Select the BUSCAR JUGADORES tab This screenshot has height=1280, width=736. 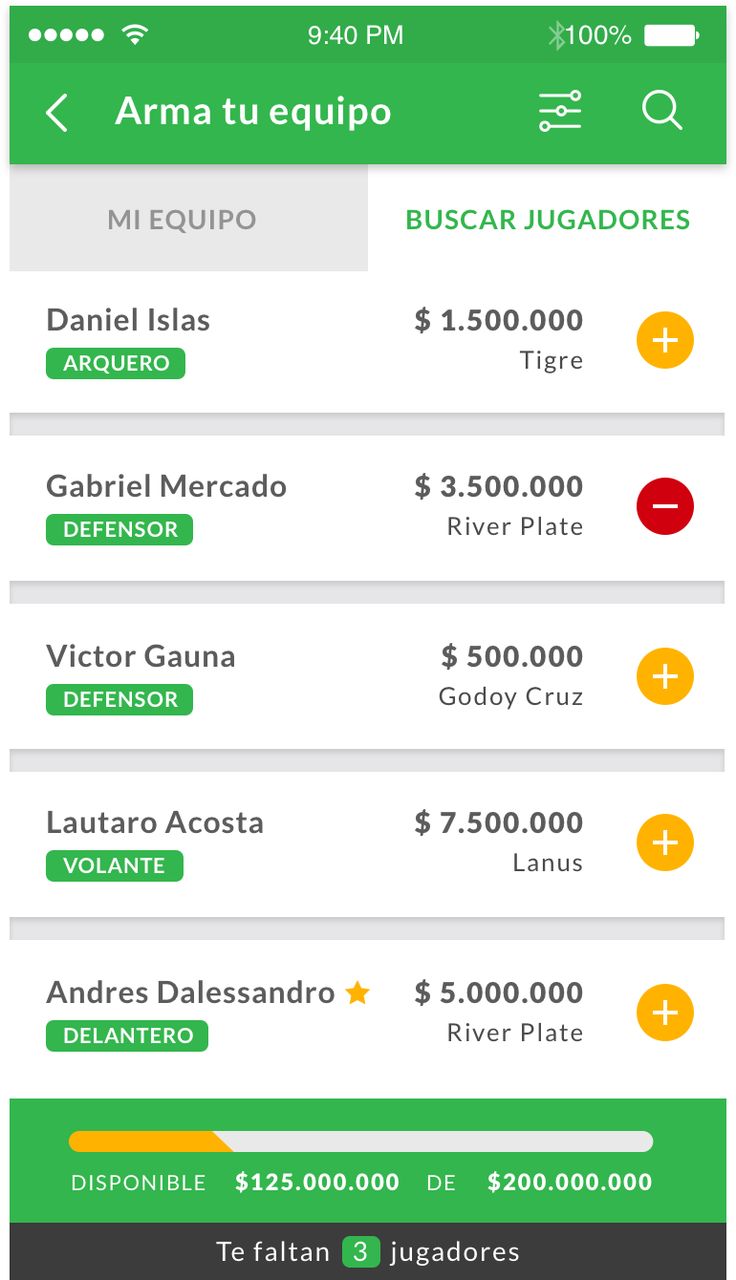point(547,218)
